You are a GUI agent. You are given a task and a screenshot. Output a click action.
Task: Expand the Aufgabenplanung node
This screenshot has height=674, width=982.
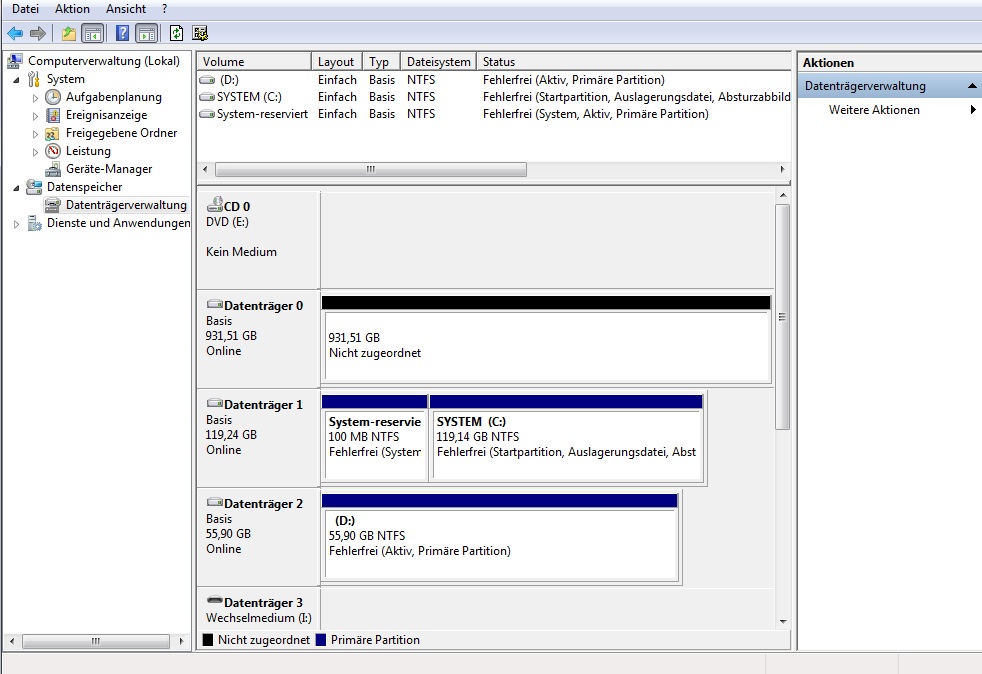(35, 98)
